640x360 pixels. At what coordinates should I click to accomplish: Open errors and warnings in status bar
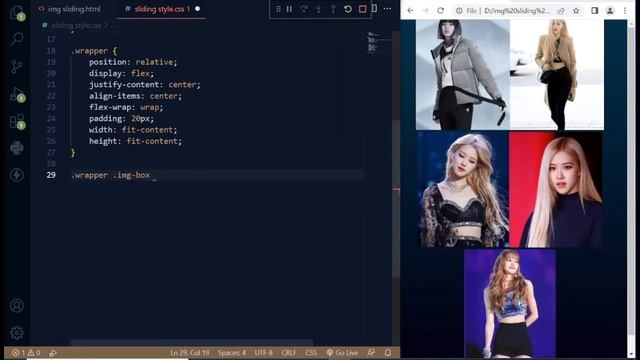pos(27,353)
